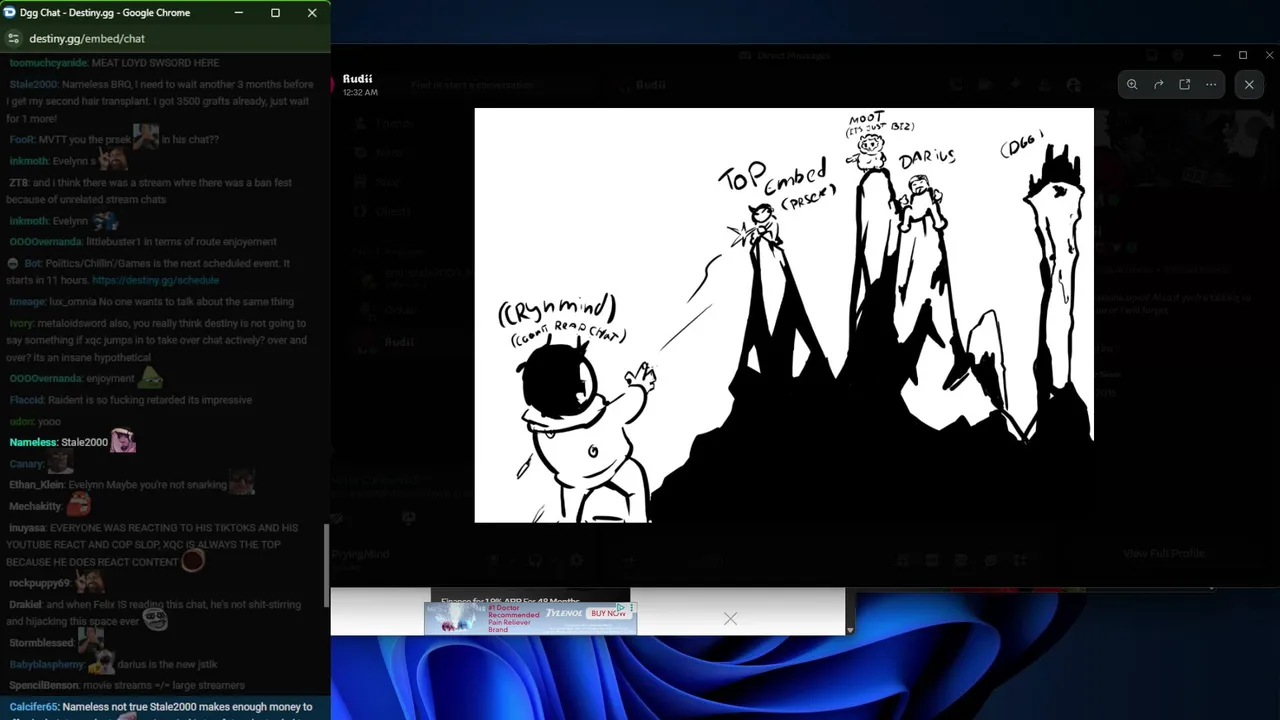1280x720 pixels.
Task: Zoom into the image with magnifier icon
Action: tap(1132, 85)
